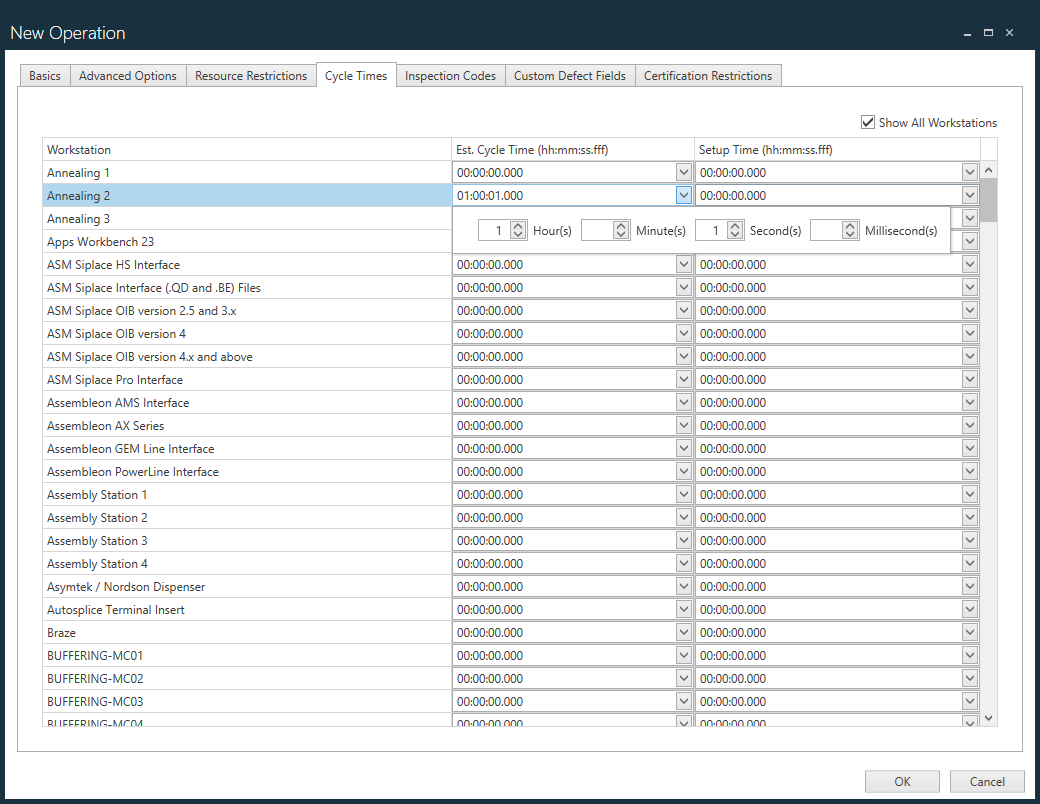Increment the Second(s) spinner
This screenshot has width=1040, height=804.
pyautogui.click(x=735, y=224)
